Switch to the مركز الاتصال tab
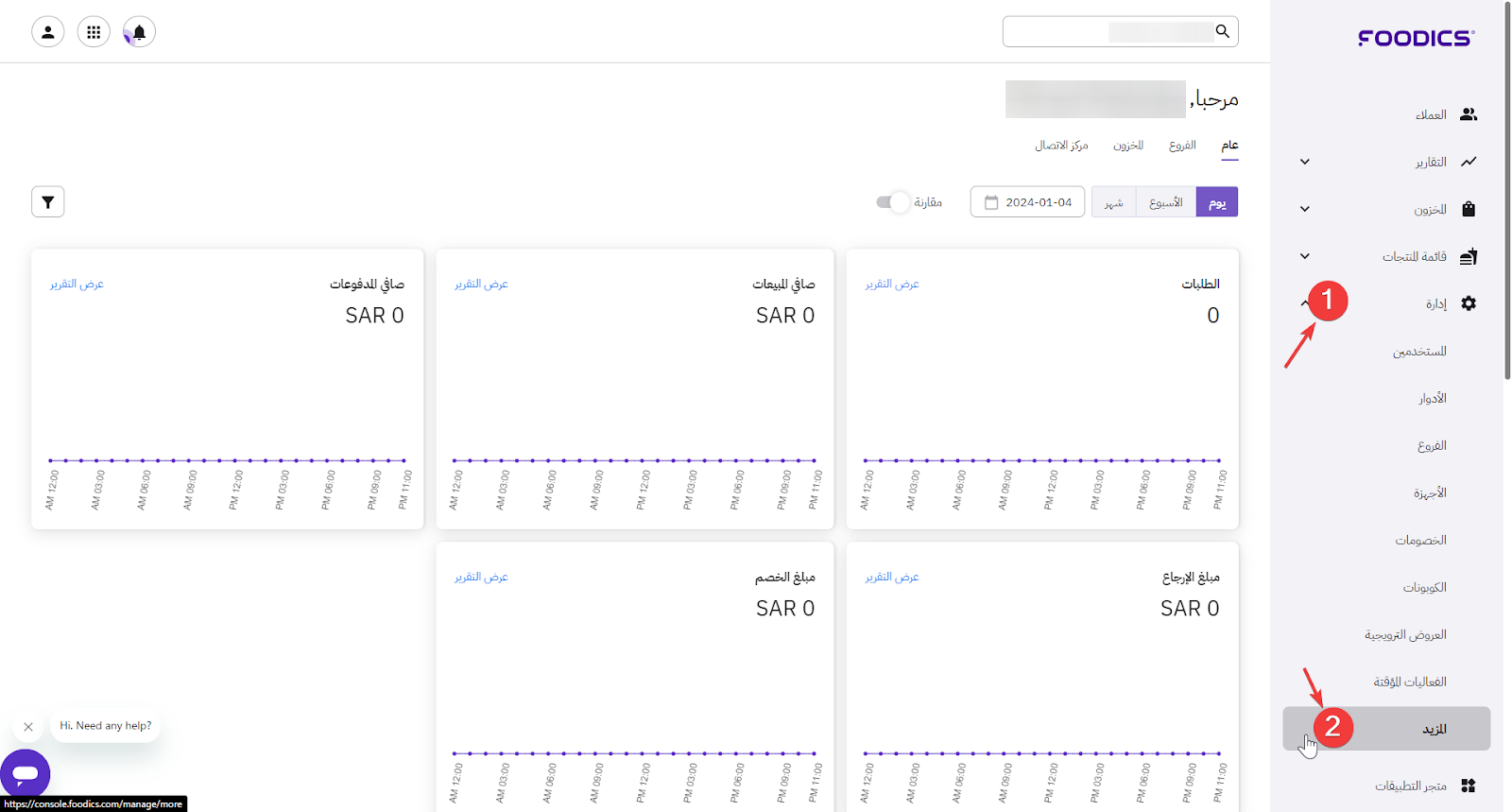The image size is (1512, 812). 1061,146
